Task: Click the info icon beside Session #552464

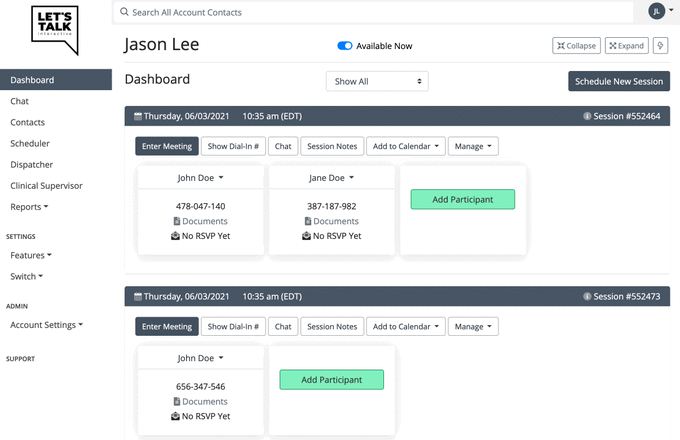Action: tap(587, 116)
